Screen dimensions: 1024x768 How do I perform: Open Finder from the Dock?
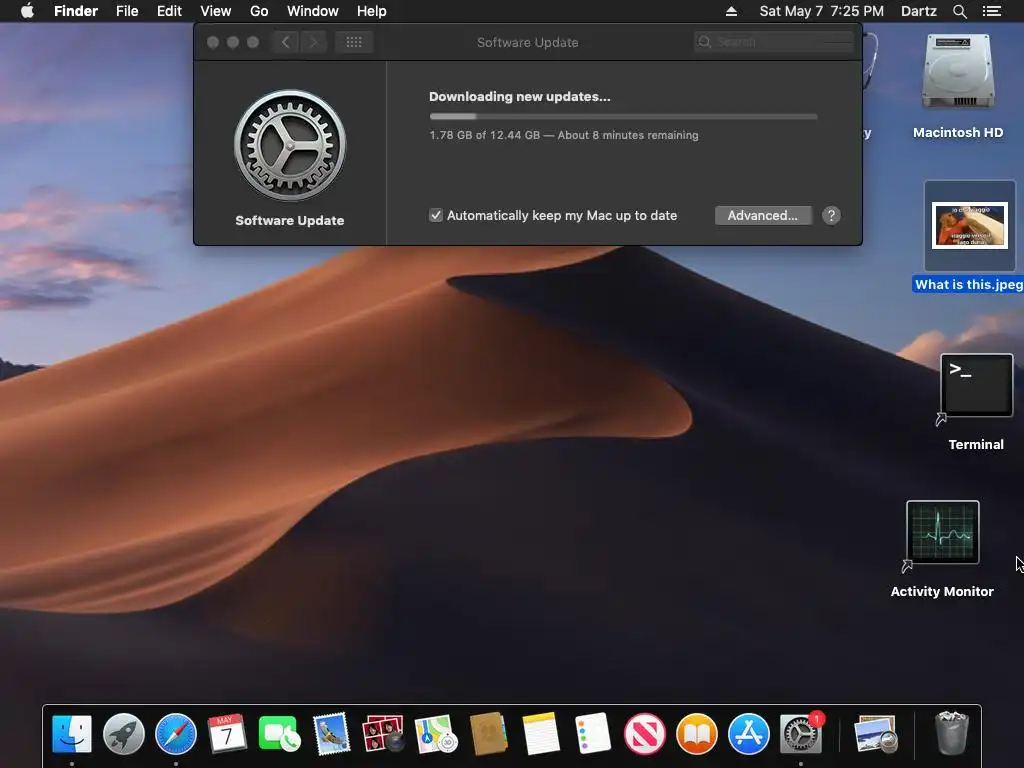point(71,734)
